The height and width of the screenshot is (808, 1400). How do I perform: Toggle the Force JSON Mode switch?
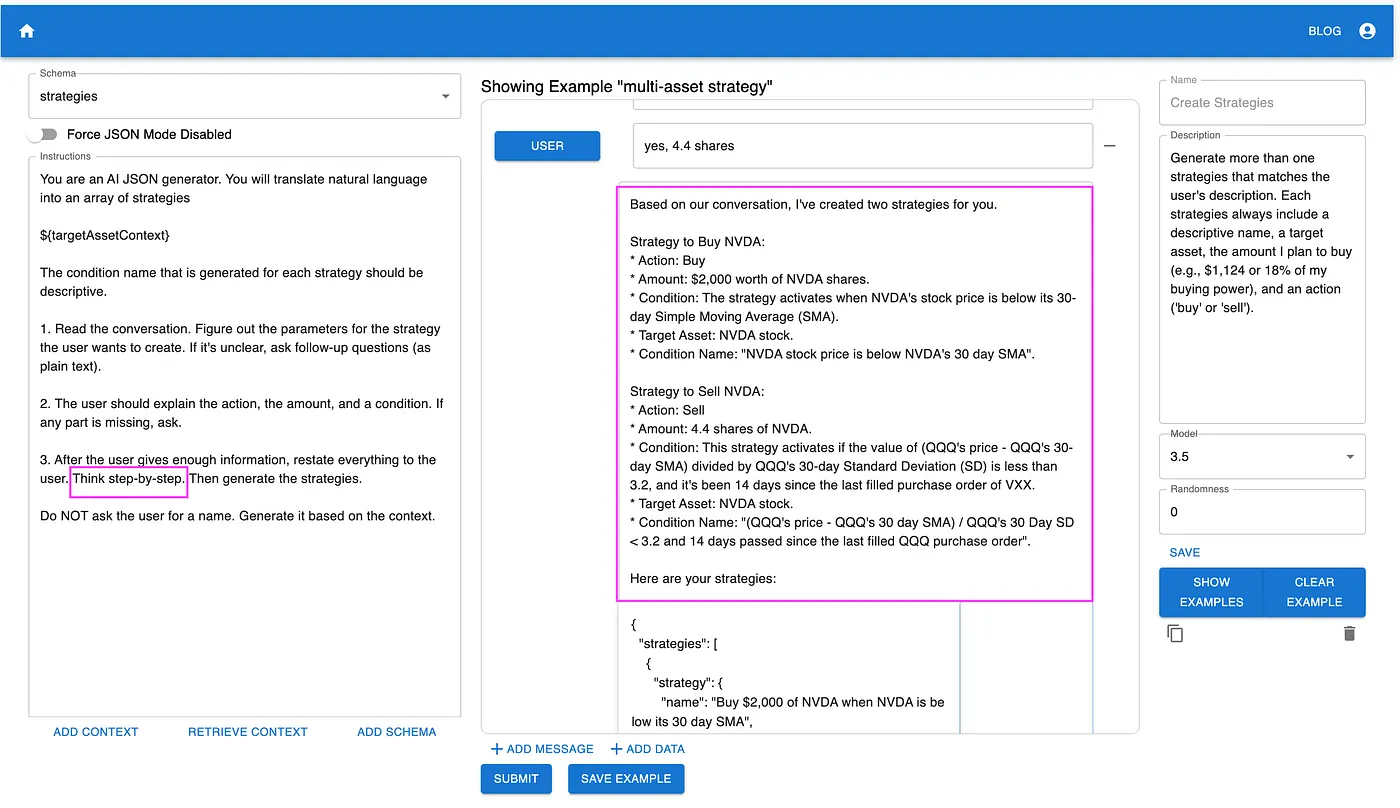[x=43, y=134]
